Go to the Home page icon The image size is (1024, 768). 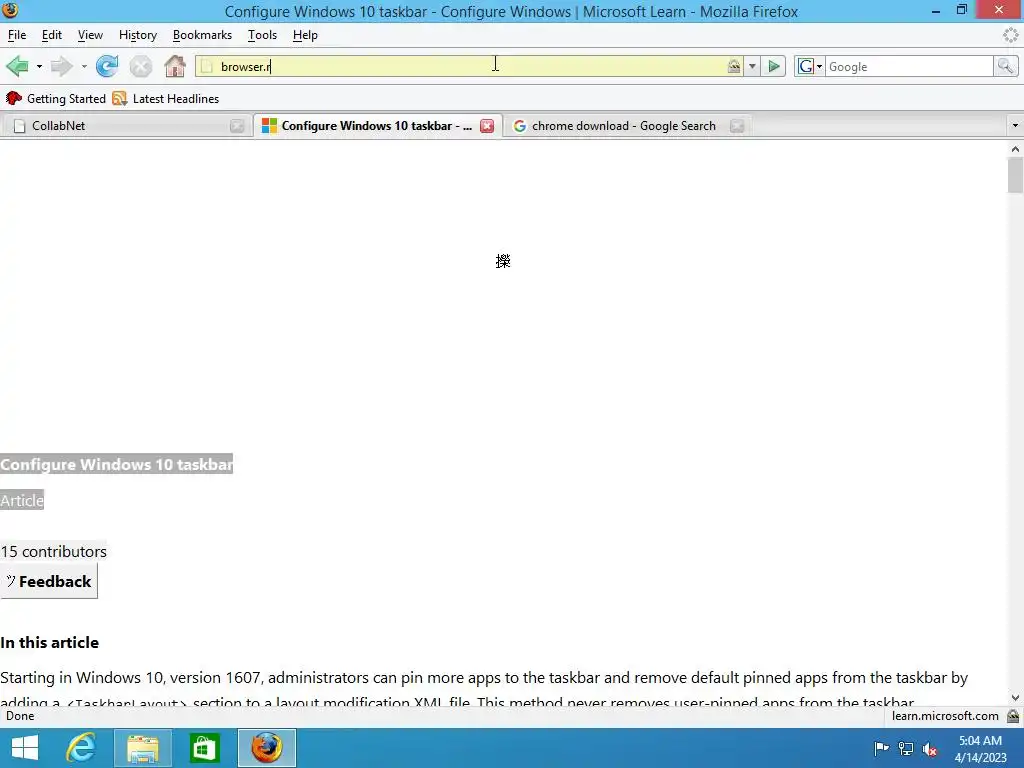[x=174, y=66]
